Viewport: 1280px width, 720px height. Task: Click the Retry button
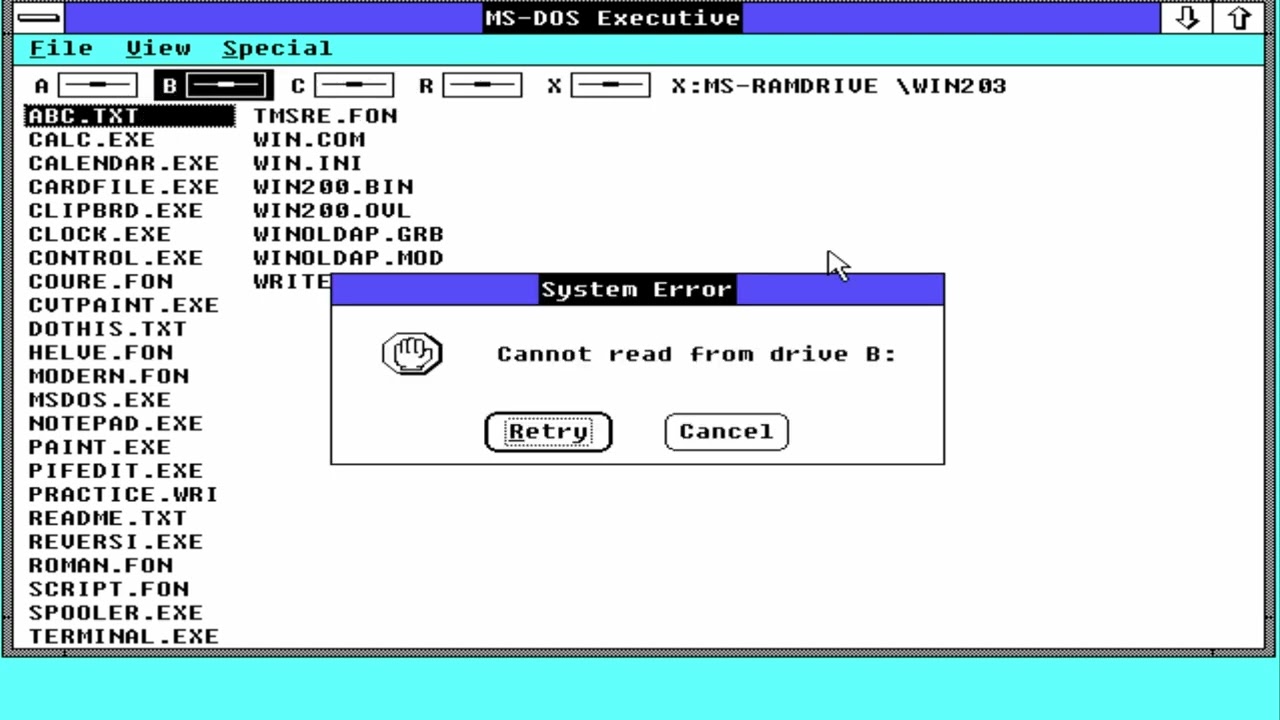pos(548,432)
